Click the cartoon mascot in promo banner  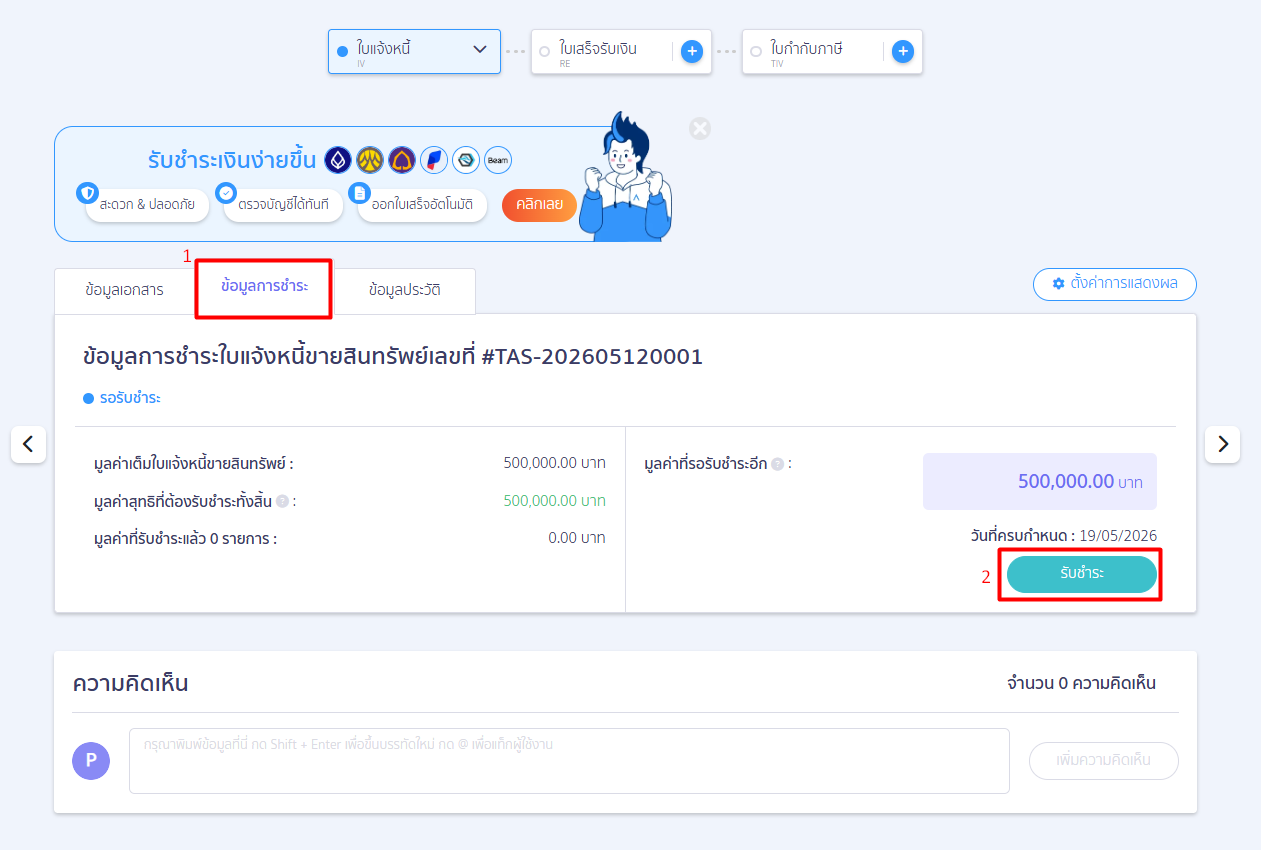(626, 178)
